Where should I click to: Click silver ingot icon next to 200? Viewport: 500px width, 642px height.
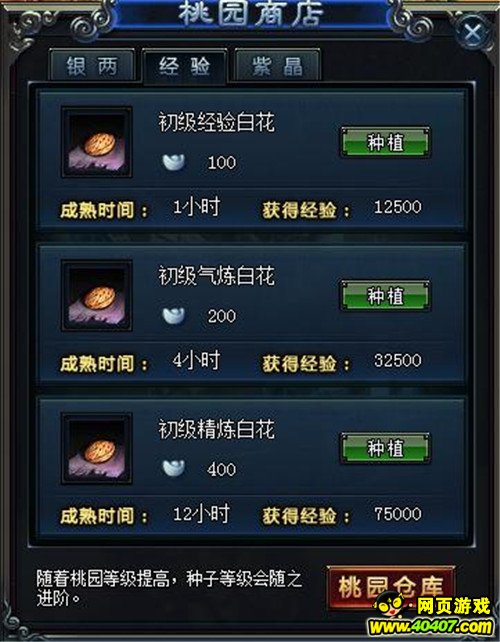174,316
